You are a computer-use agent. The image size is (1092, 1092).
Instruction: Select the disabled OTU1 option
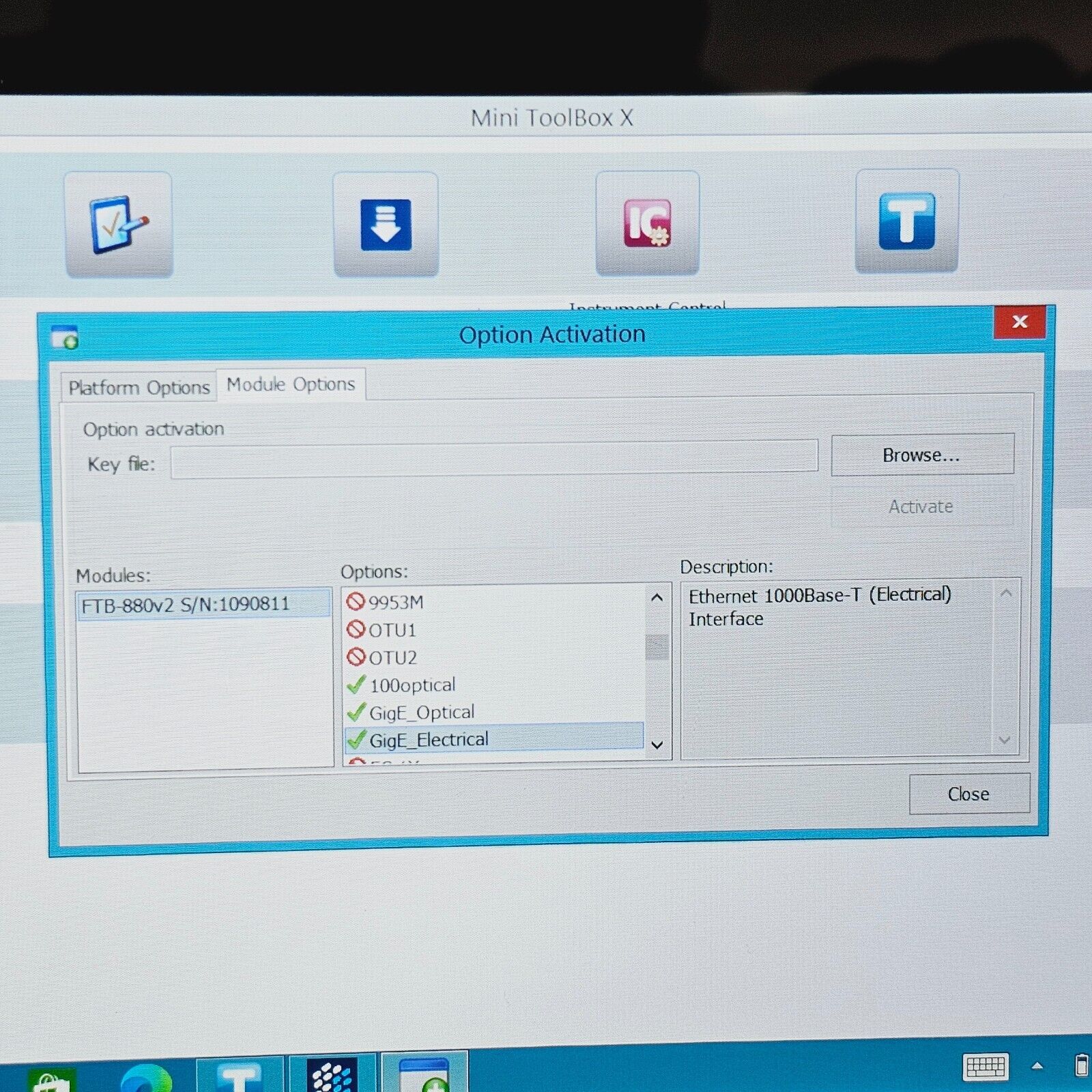392,630
